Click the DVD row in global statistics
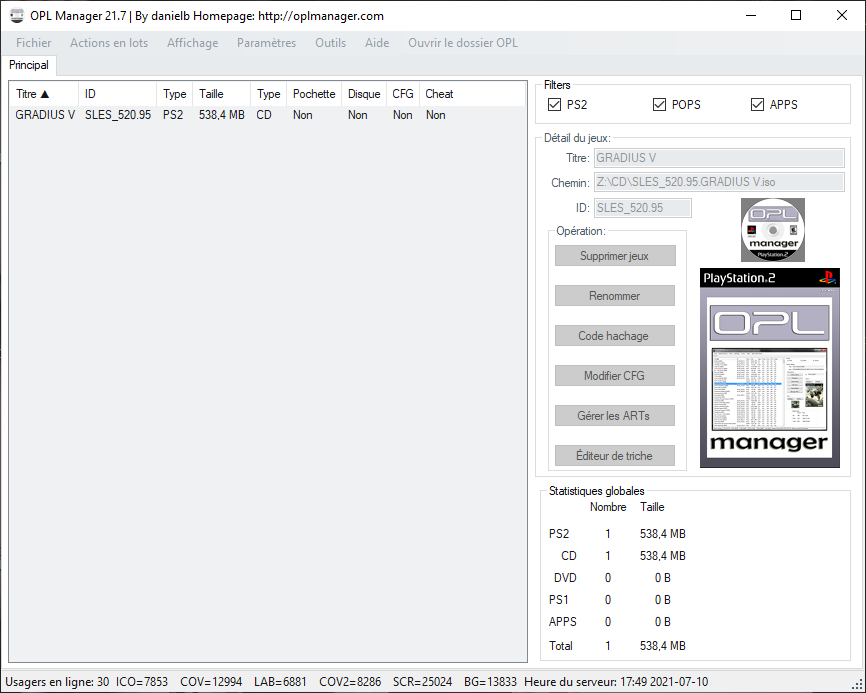The image size is (866, 693). pos(612,578)
